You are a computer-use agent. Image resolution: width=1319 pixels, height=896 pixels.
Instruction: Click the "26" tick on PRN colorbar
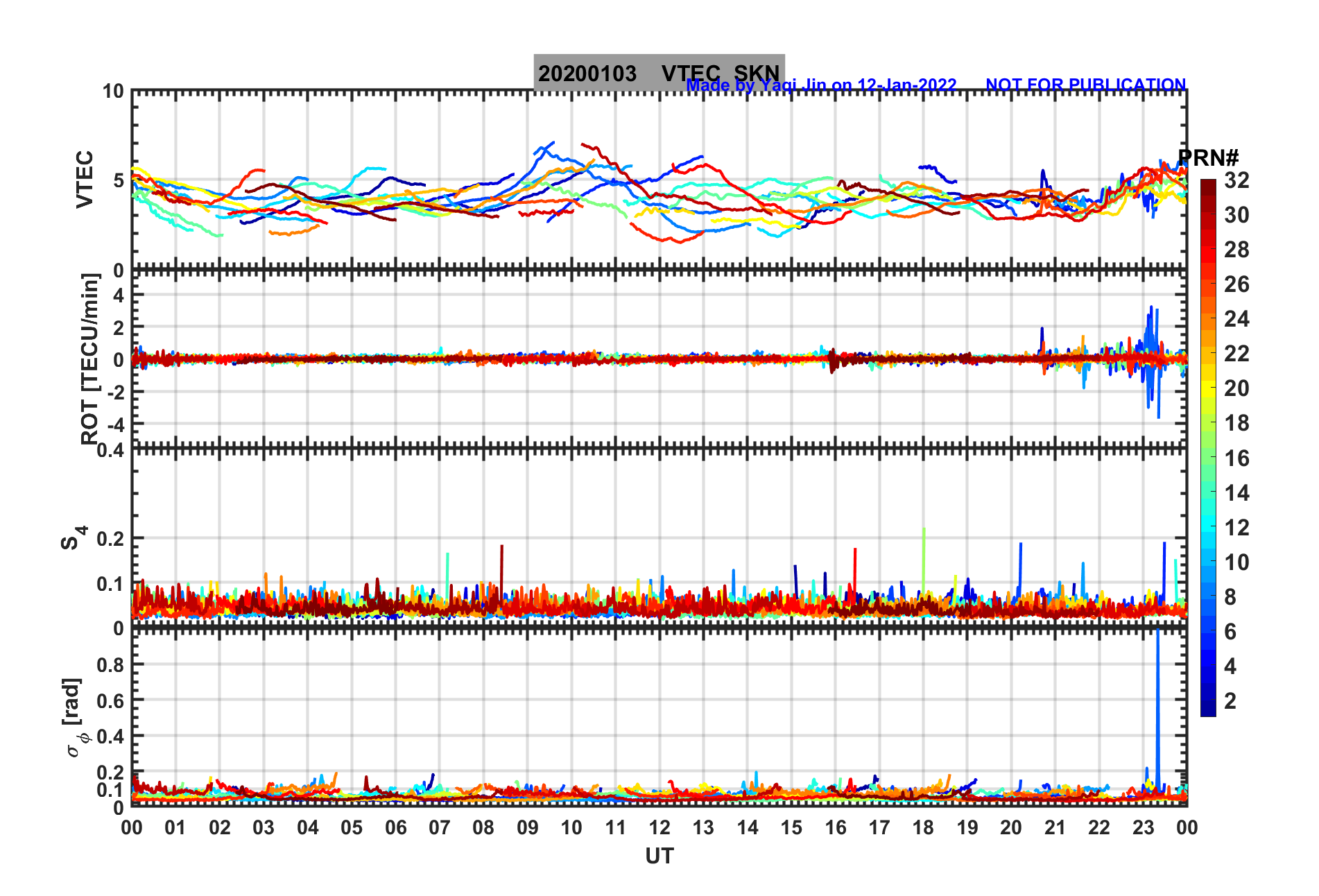1236,284
